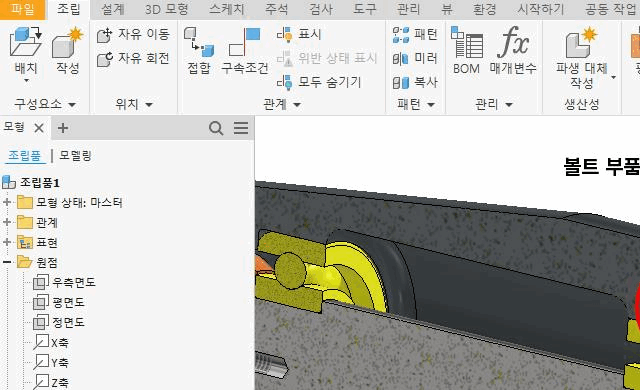Click the browser search magnifier icon

tap(216, 128)
